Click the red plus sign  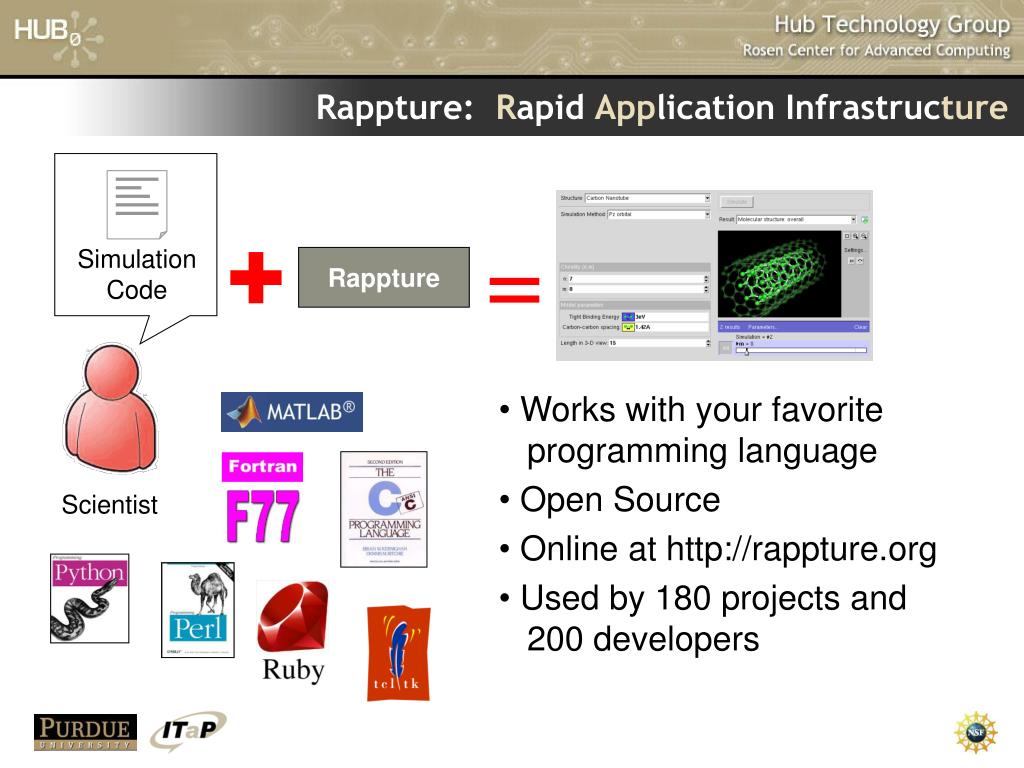(x=255, y=278)
